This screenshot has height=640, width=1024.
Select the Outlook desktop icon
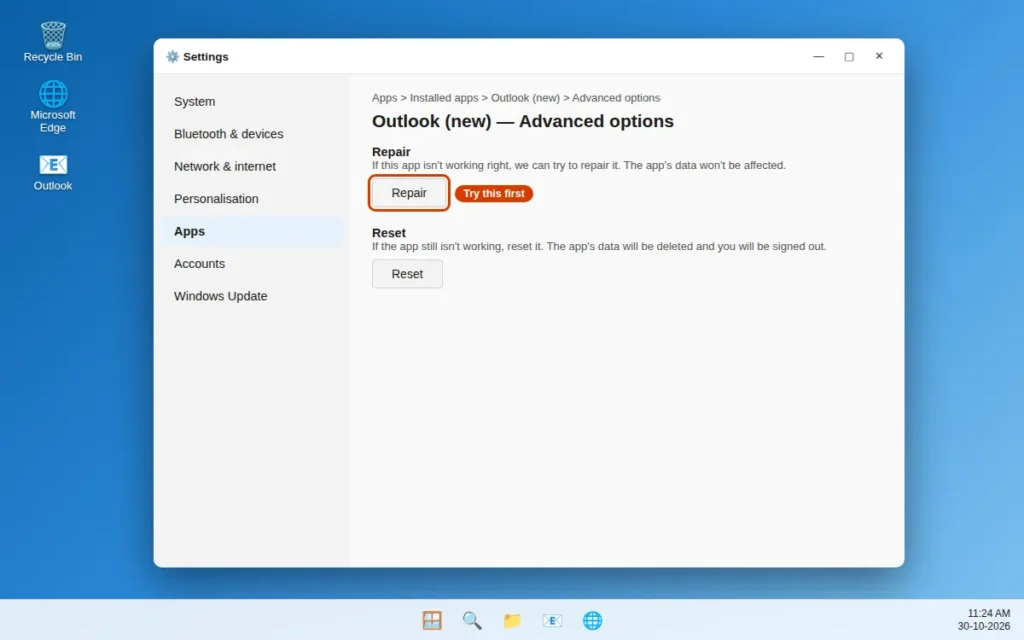click(53, 172)
